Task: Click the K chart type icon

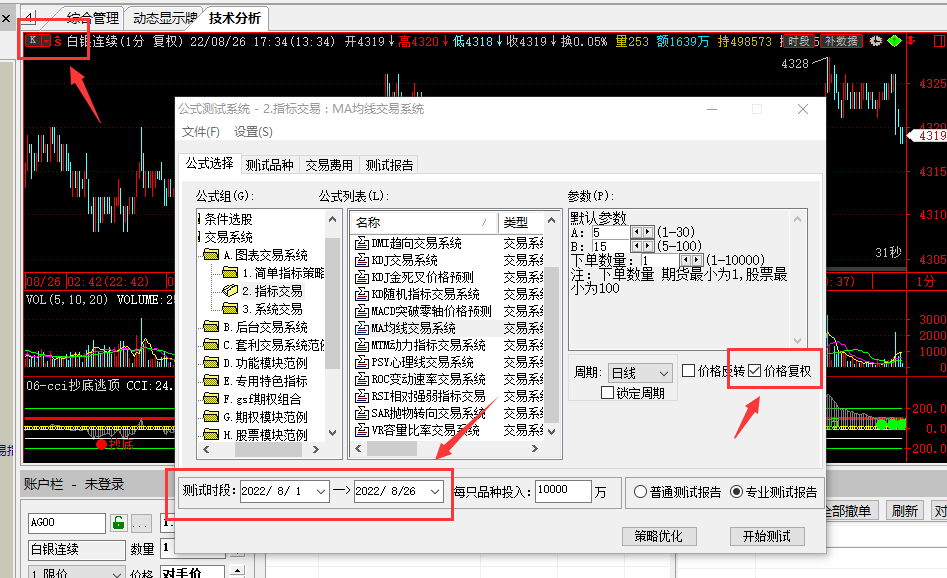Action: 33,40
